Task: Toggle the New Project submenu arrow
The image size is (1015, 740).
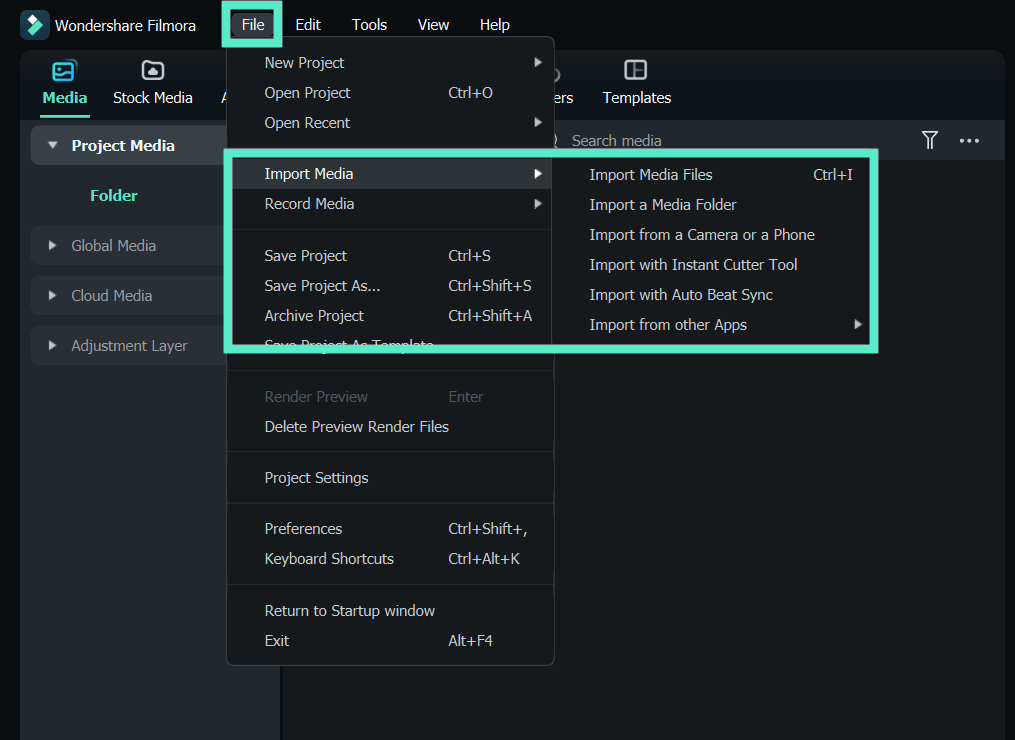Action: pos(538,61)
